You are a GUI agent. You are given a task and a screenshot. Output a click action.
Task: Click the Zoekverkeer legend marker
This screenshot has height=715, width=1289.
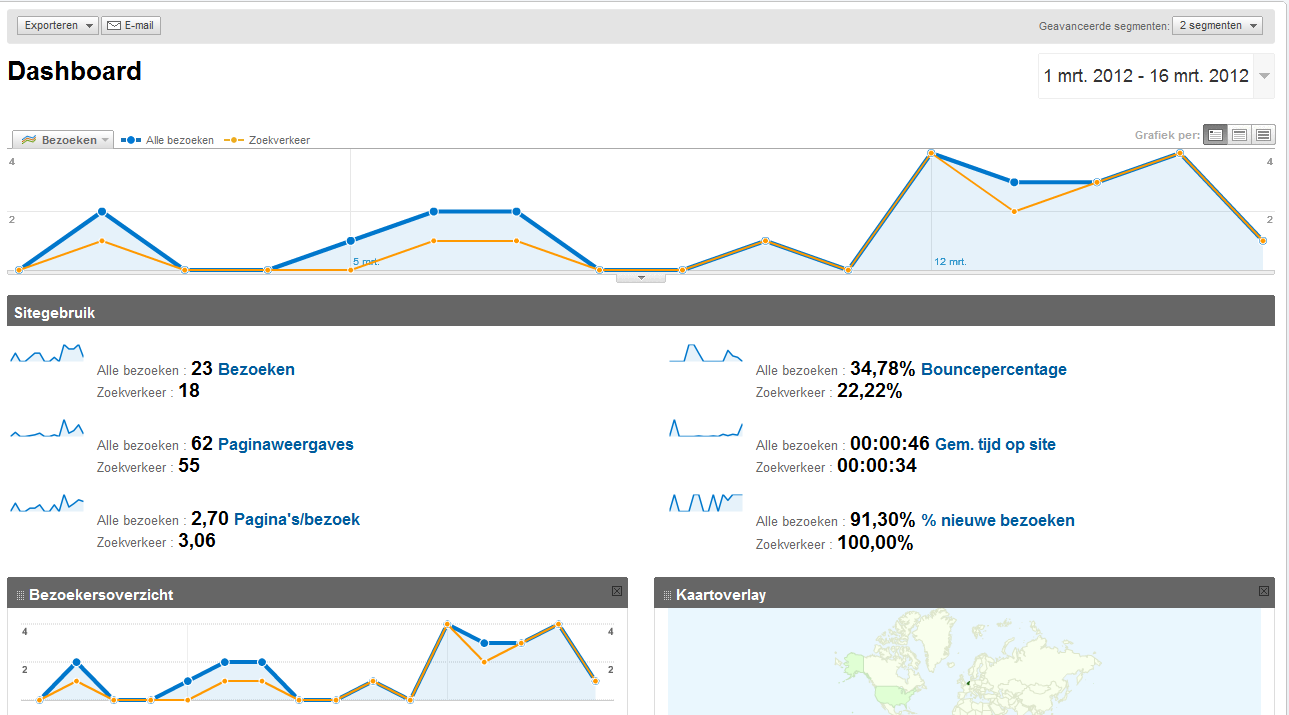(x=234, y=140)
